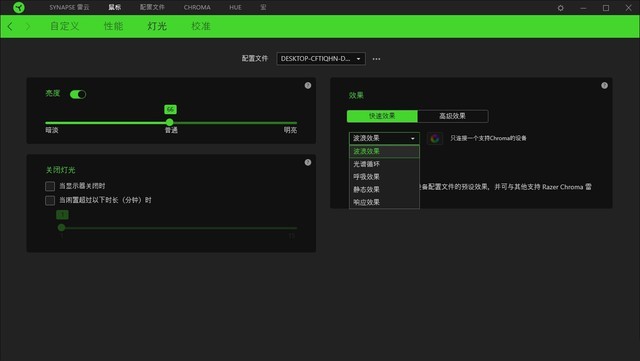The height and width of the screenshot is (361, 640).
Task: Check the idle time 当闲置超过 checkbox
Action: pyautogui.click(x=50, y=201)
